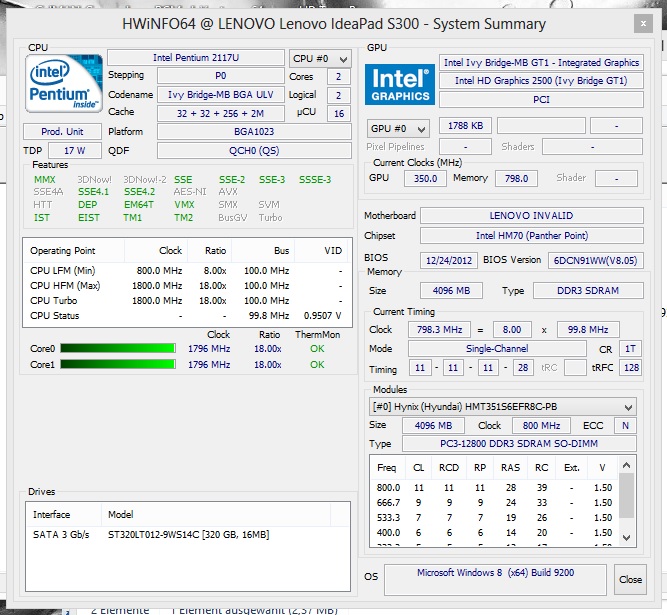Click the GPU clock 350.0 value

coord(425,179)
